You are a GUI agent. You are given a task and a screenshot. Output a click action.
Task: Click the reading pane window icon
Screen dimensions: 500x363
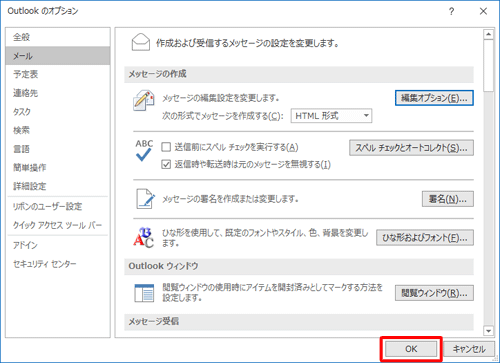click(144, 293)
